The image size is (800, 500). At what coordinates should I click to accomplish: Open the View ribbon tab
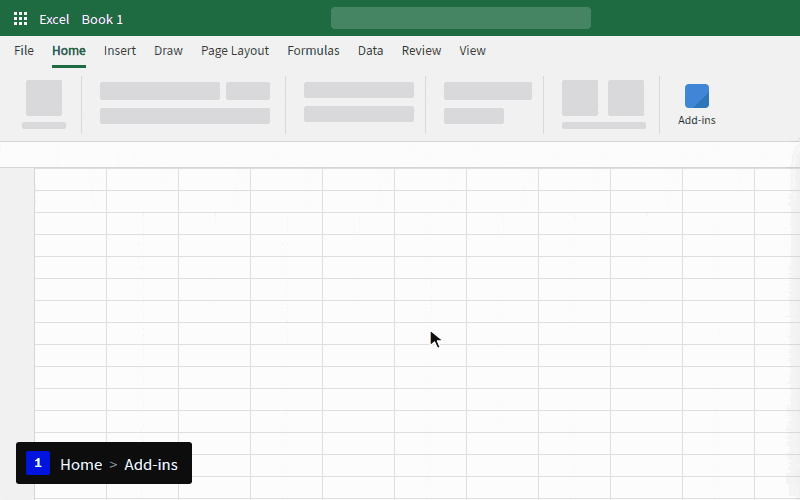pyautogui.click(x=472, y=51)
